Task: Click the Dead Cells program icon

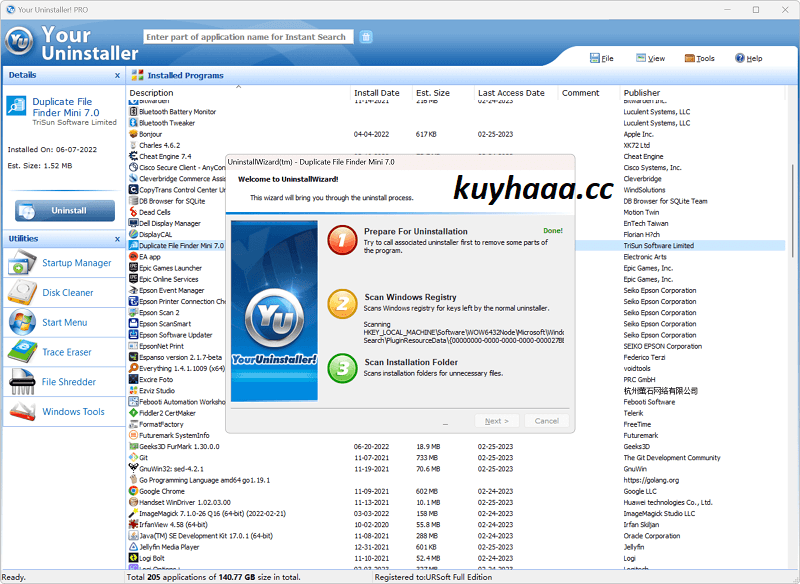Action: pos(133,212)
